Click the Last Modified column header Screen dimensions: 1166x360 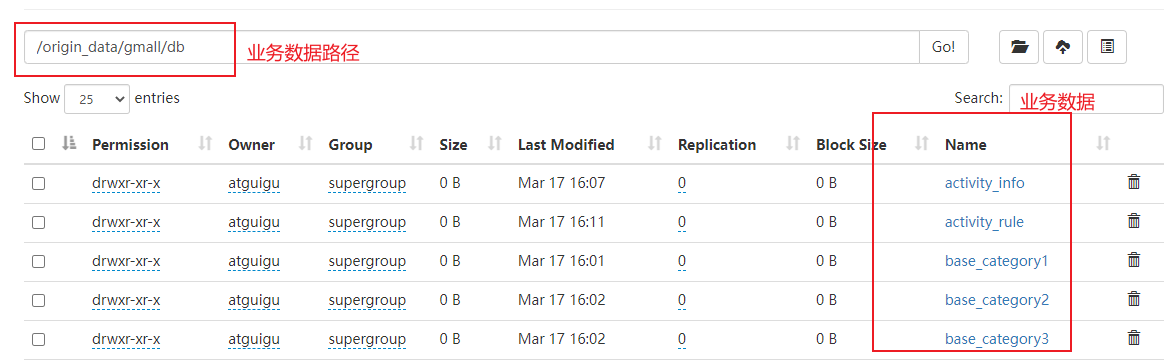tap(566, 144)
